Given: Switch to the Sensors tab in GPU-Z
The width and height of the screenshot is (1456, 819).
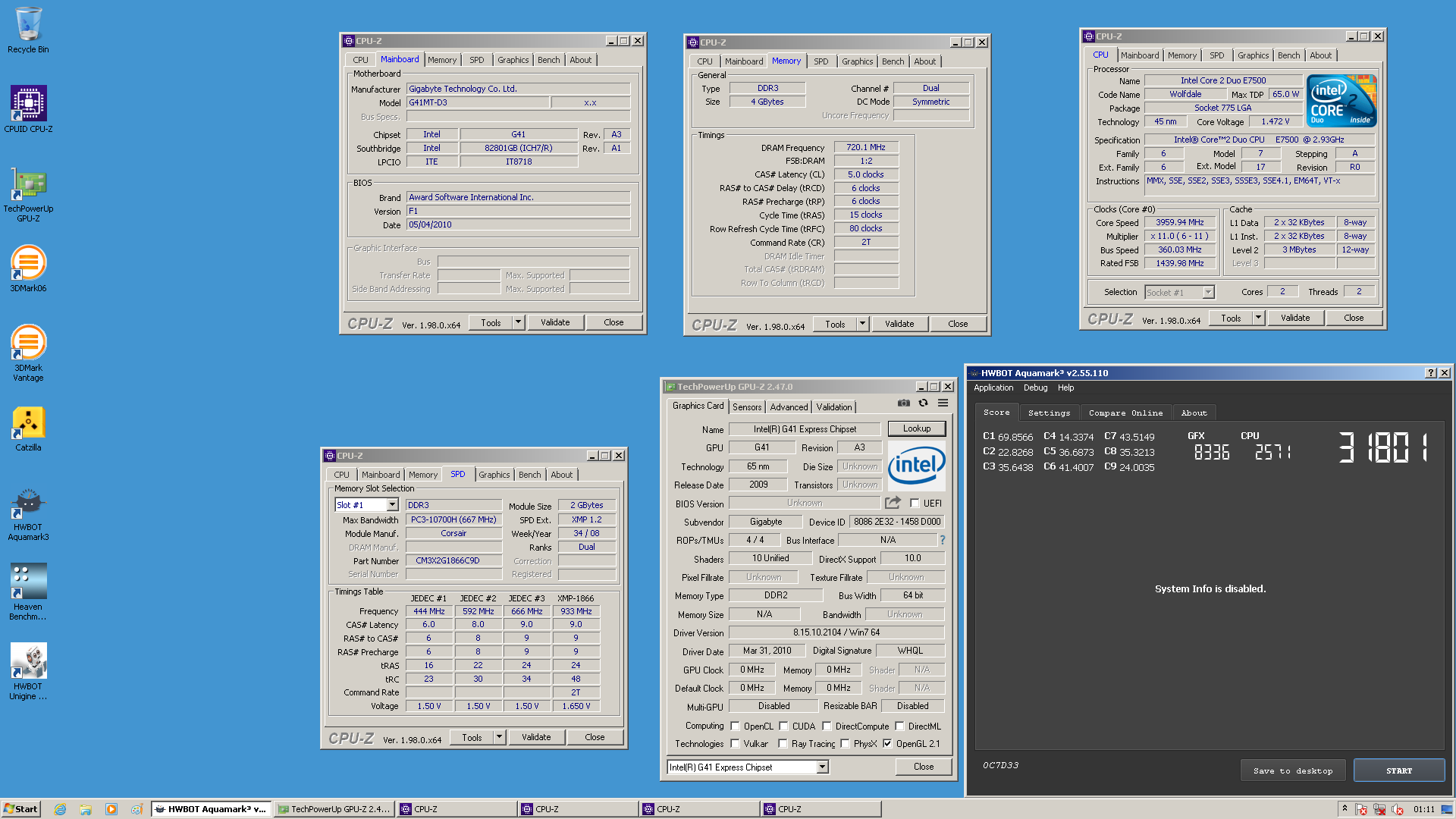Looking at the screenshot, I should (747, 407).
